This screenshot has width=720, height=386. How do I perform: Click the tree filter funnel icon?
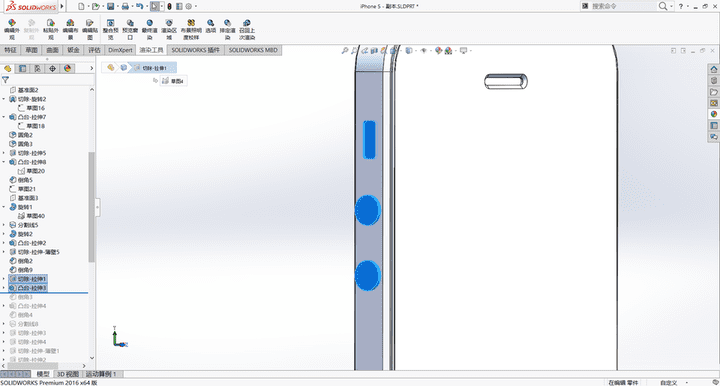click(x=6, y=80)
